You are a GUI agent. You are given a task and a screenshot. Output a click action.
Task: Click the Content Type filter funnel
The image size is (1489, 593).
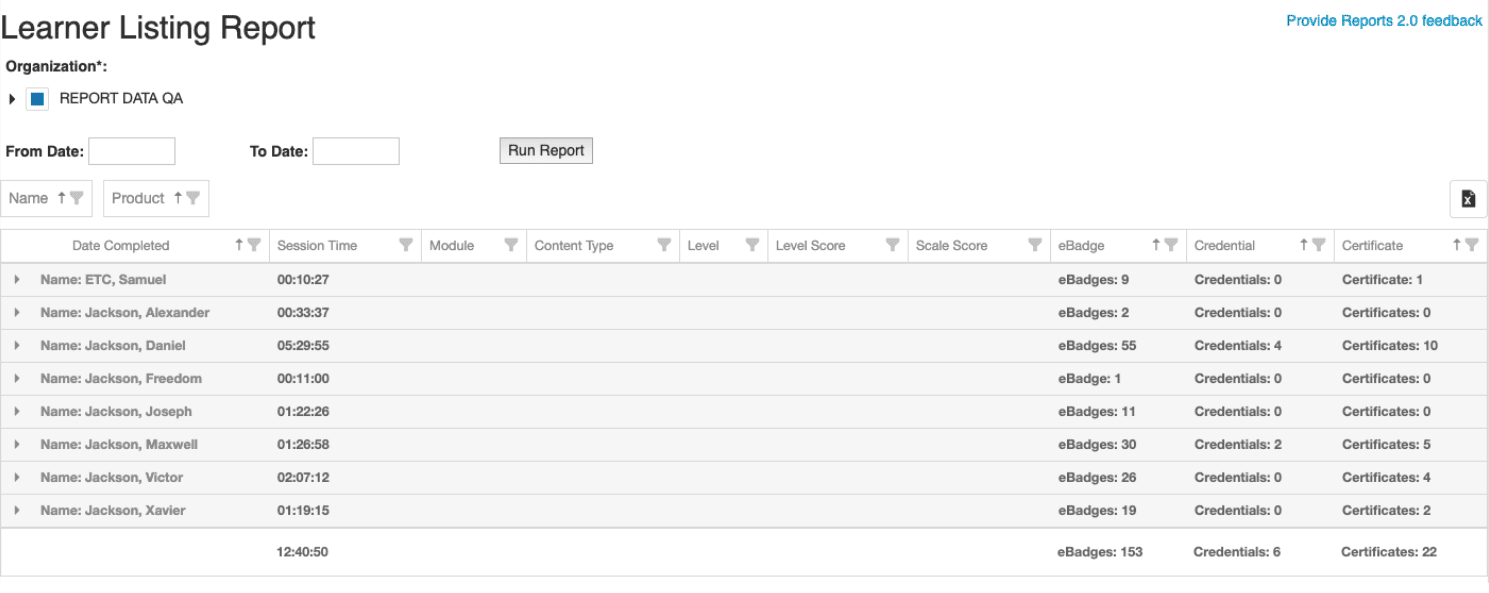click(x=664, y=245)
